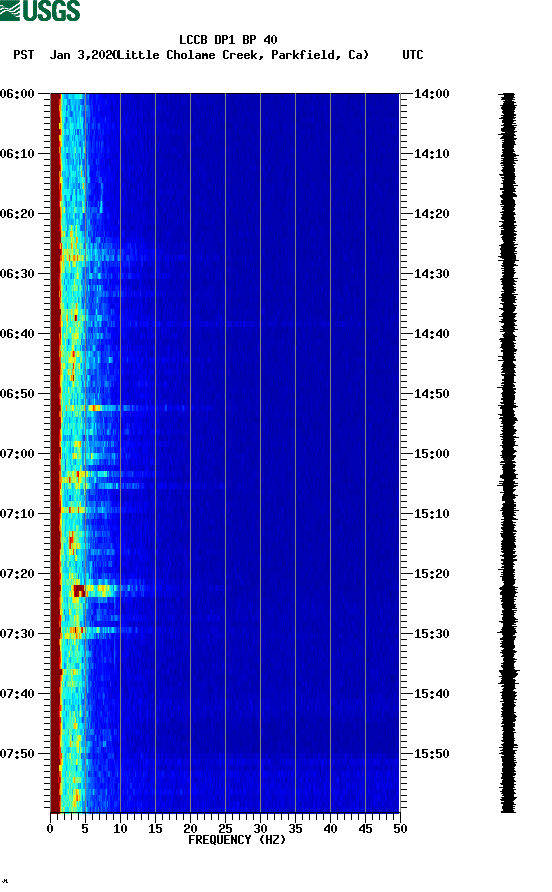
Task: Click the seismogram waveform trace strip
Action: coord(508,453)
